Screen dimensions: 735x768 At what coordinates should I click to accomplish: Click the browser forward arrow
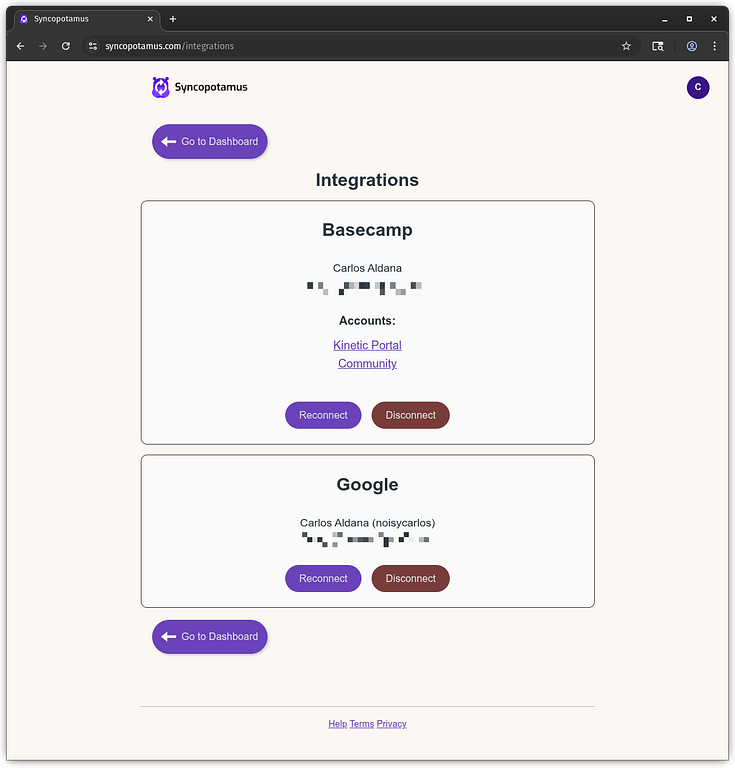point(43,46)
